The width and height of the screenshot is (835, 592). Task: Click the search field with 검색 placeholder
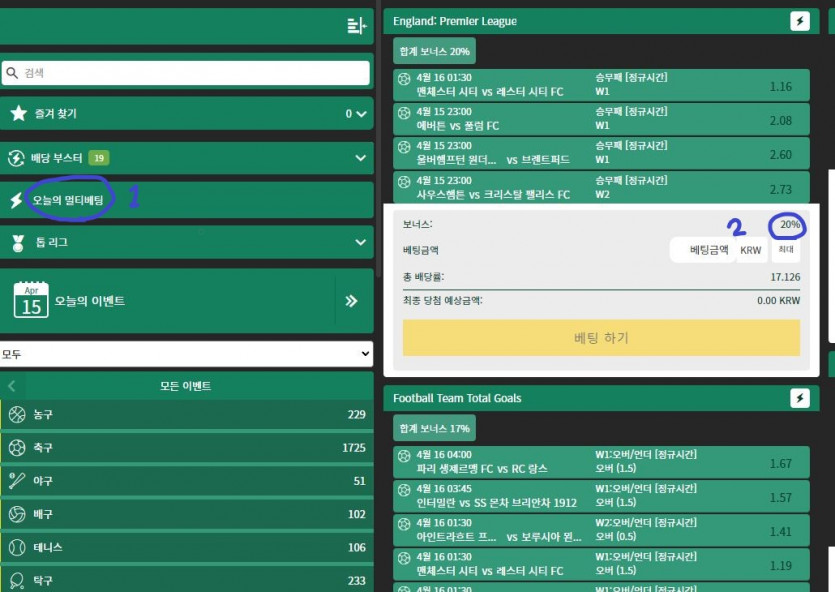185,73
